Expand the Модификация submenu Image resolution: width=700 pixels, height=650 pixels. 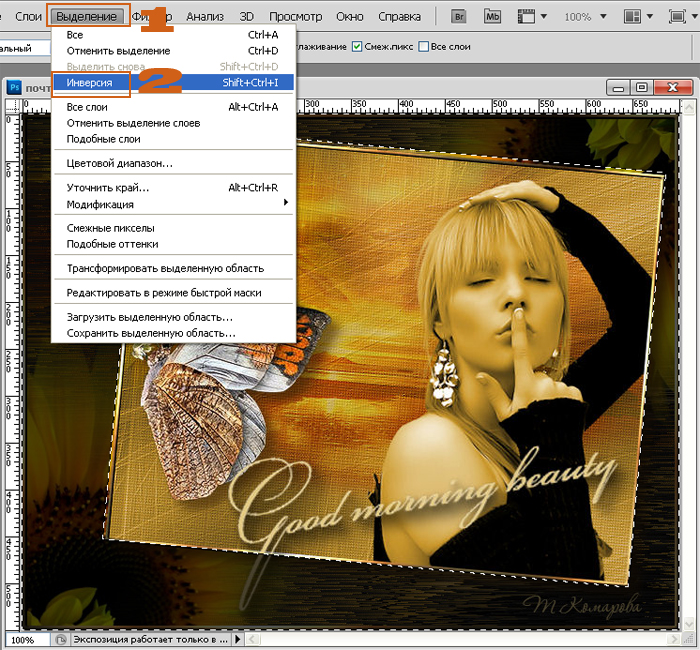(173, 204)
